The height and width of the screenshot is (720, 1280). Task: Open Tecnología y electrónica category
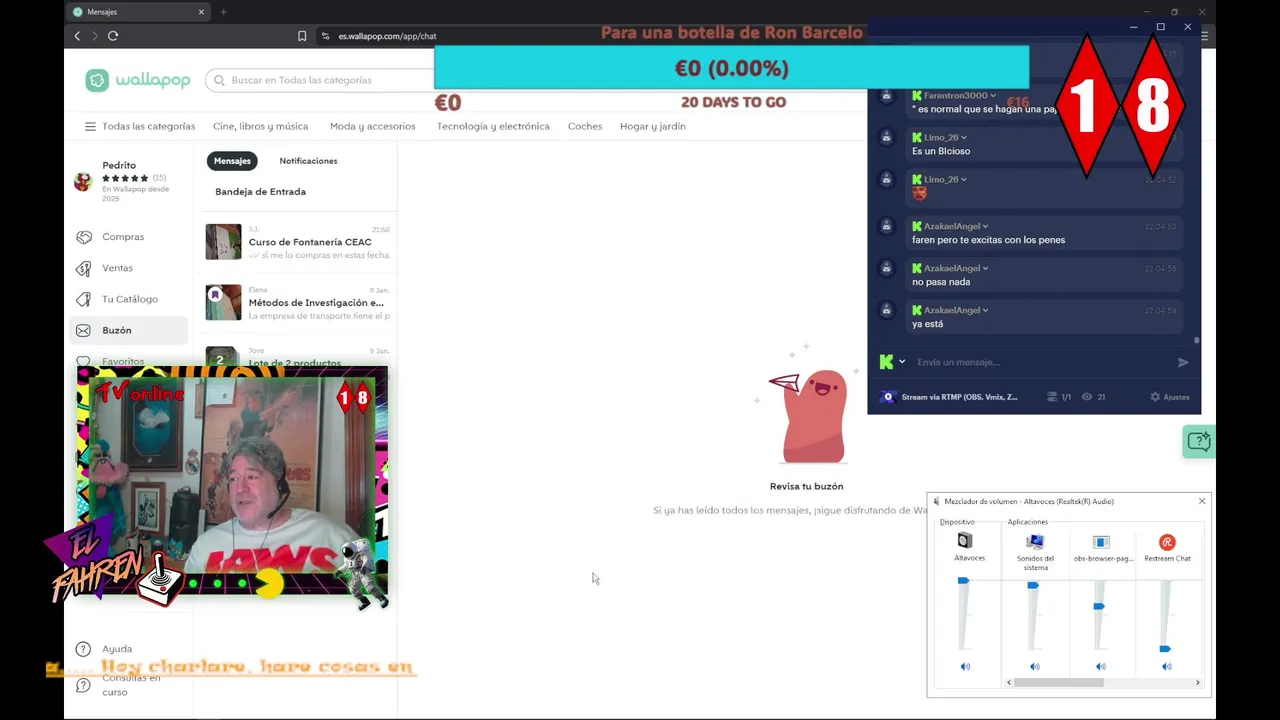[x=493, y=127]
